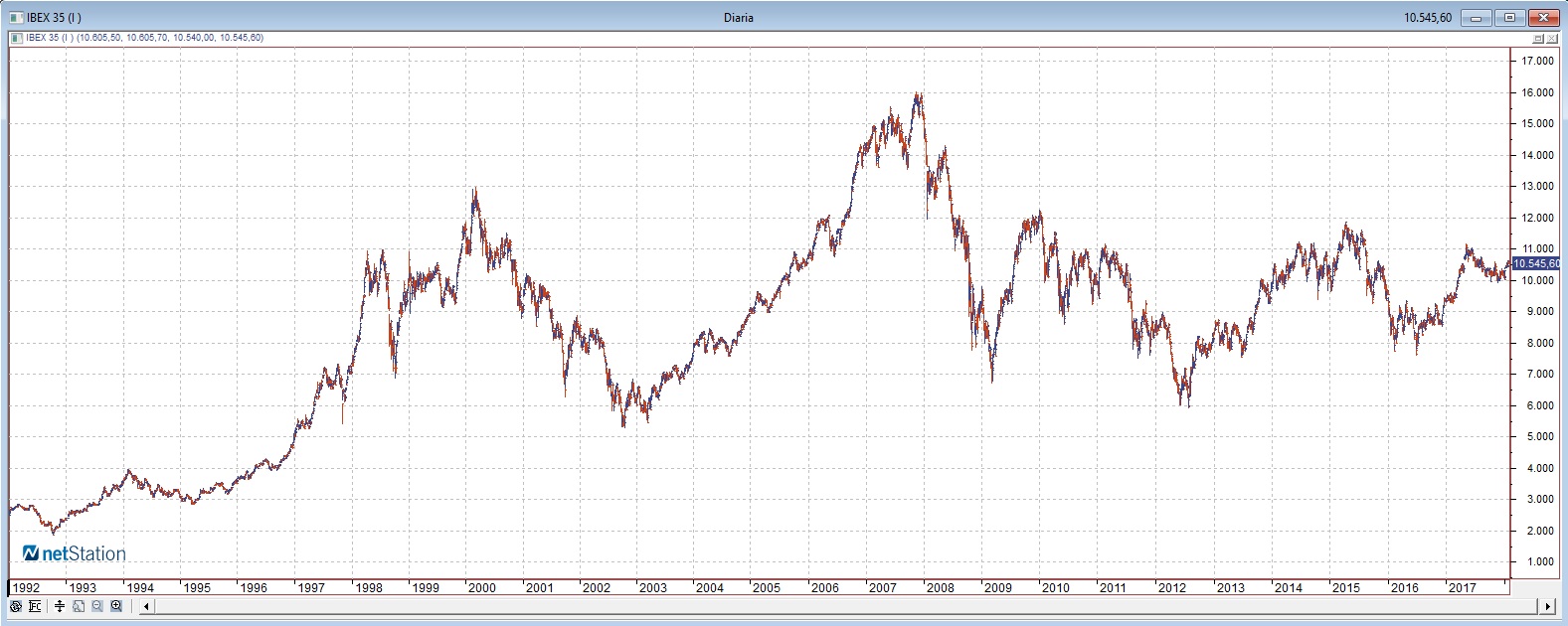
Task: Click the 6.000 price axis label
Action: [1538, 405]
